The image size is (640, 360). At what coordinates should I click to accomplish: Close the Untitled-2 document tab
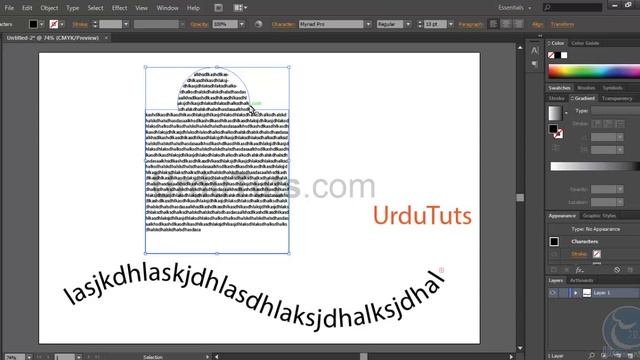[x=106, y=38]
